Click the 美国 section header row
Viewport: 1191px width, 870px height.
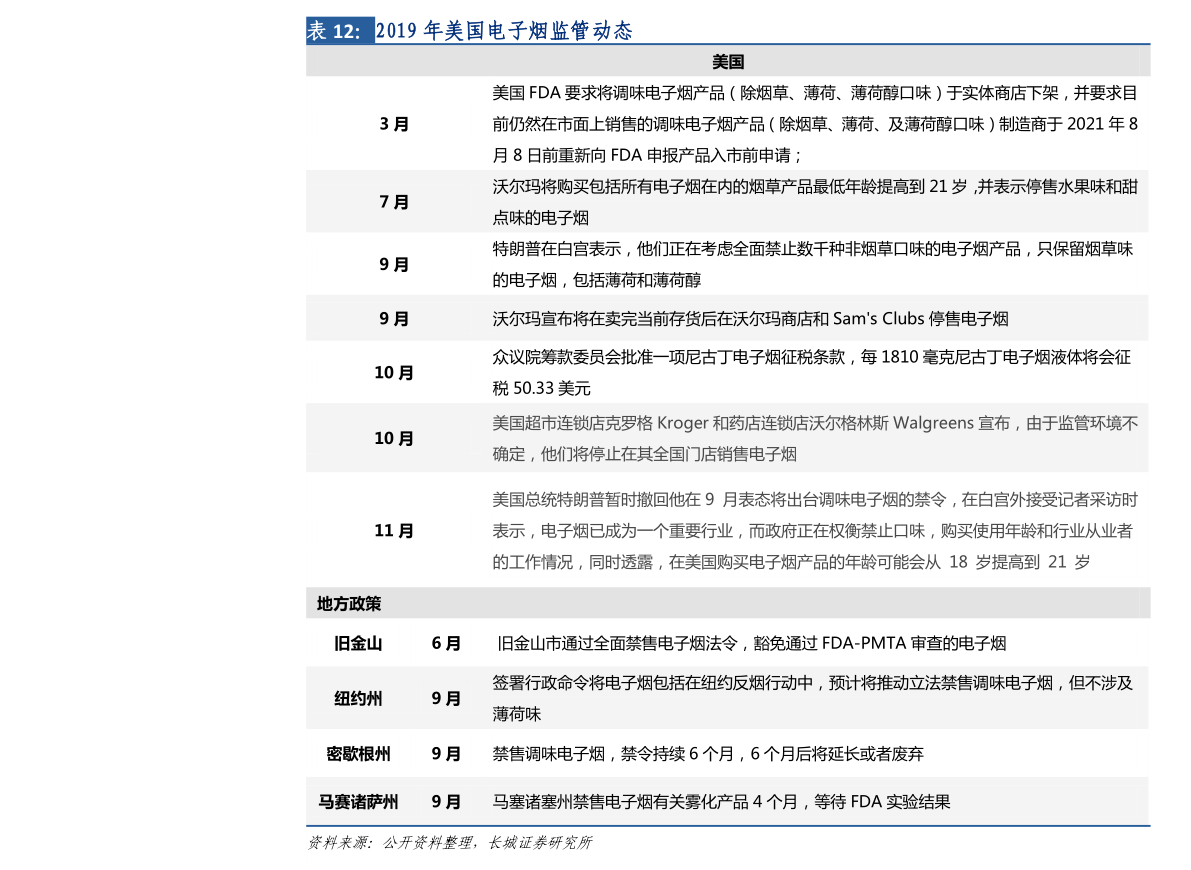[728, 60]
